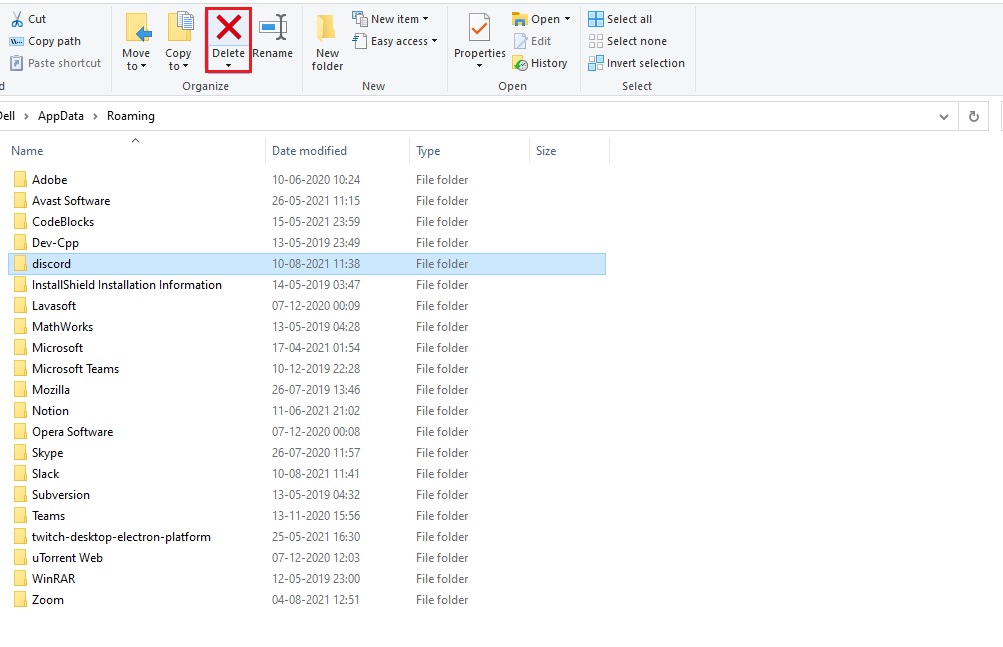Image resolution: width=1003 pixels, height=647 pixels.
Task: Click the Edit command in ribbon
Action: pyautogui.click(x=532, y=41)
